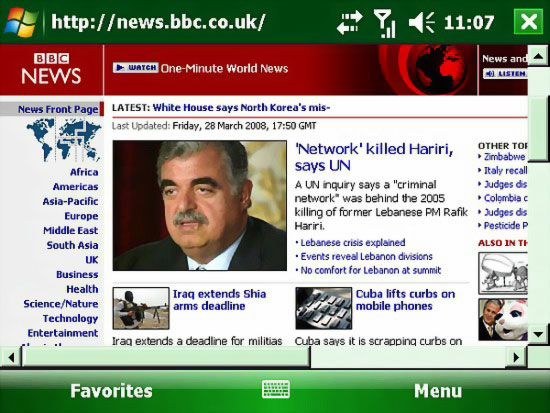Open the Pesticide story link
The height and width of the screenshot is (413, 550).
pos(505,226)
